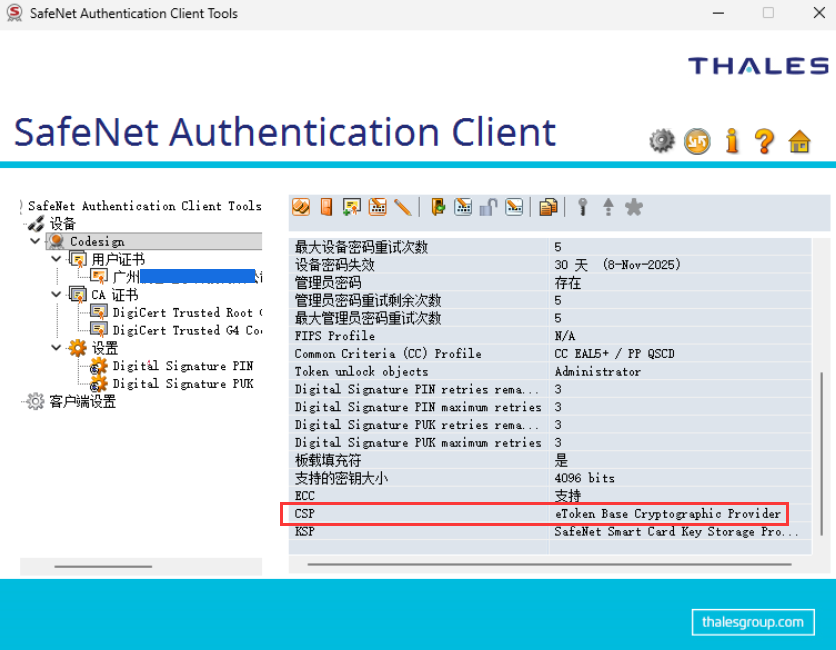Click the 管理员密码 row label
This screenshot has height=650, width=836.
[328, 283]
